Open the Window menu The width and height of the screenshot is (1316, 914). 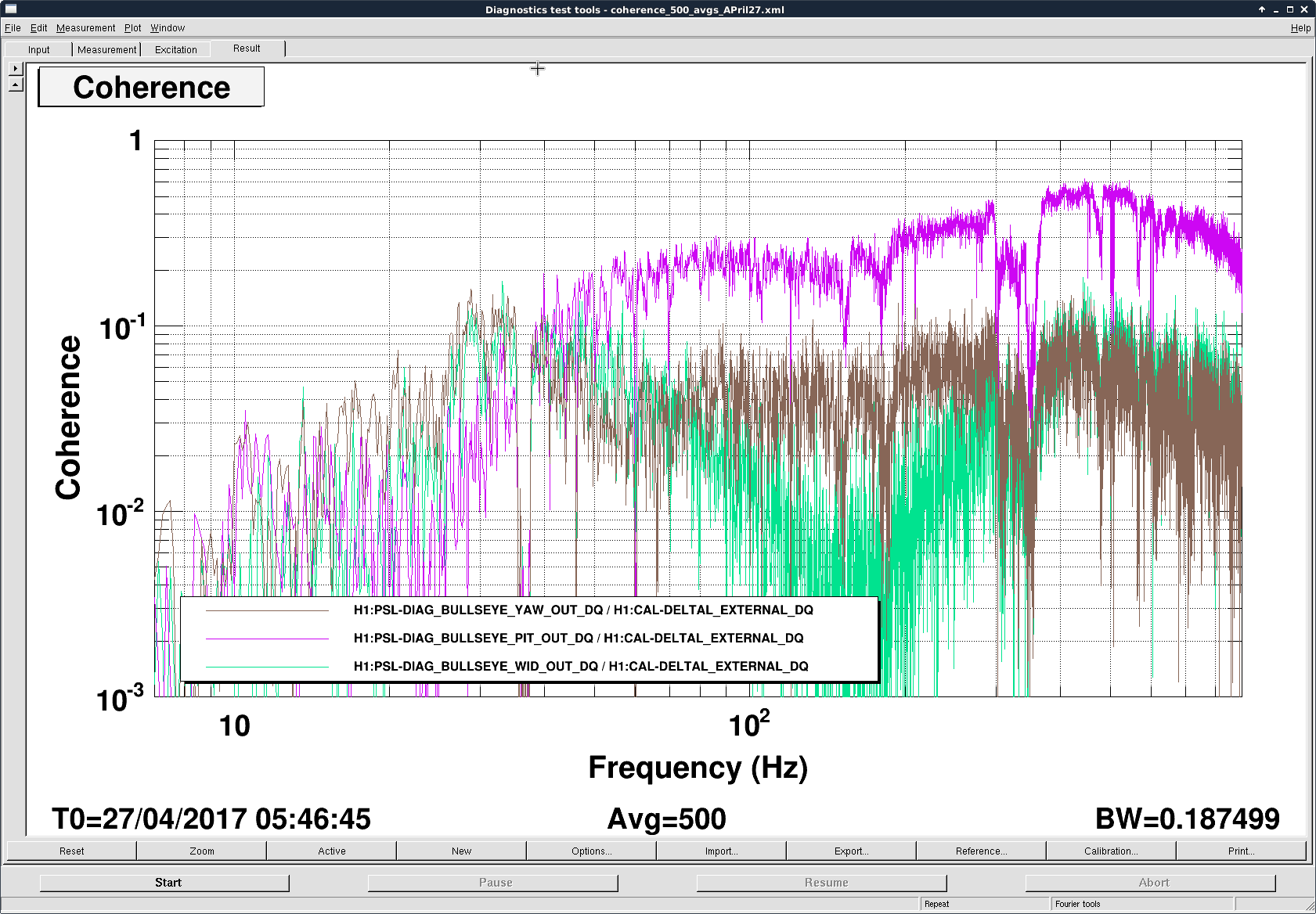pos(168,28)
